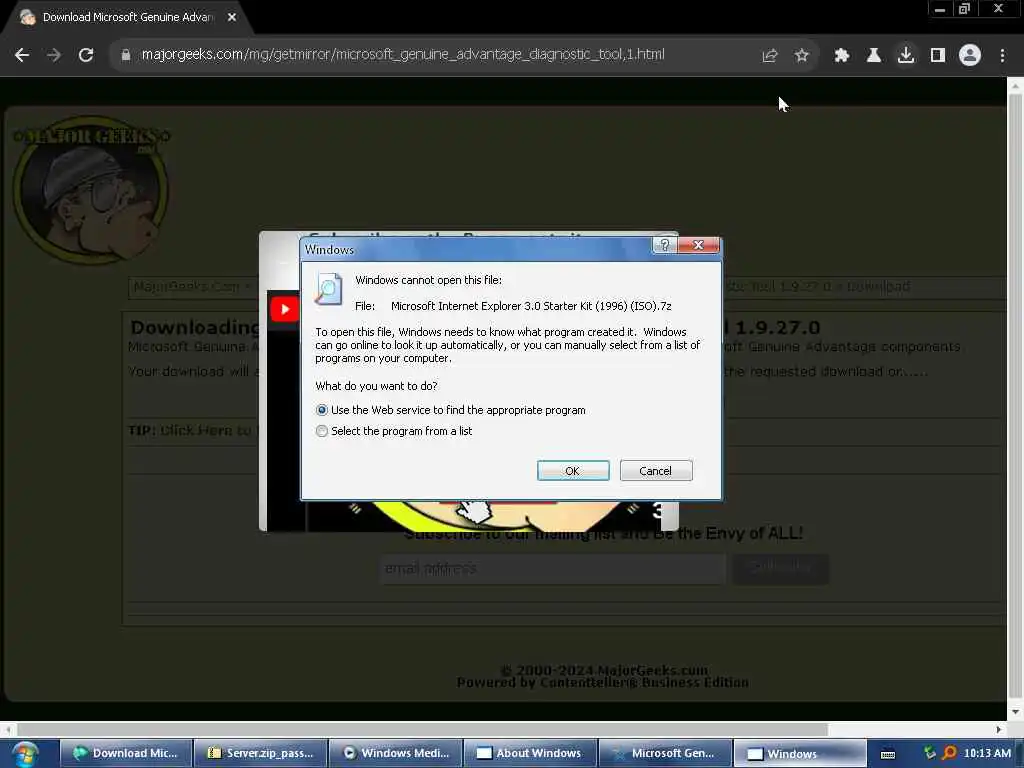Open the Chrome downloads icon

point(906,56)
